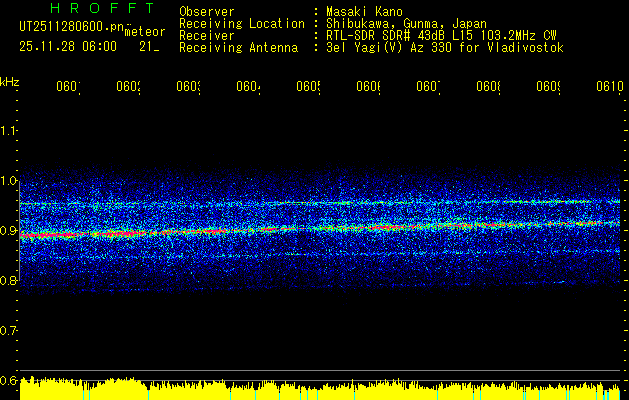Click the 0609 time marker
This screenshot has width=629, height=400.
pos(549,87)
